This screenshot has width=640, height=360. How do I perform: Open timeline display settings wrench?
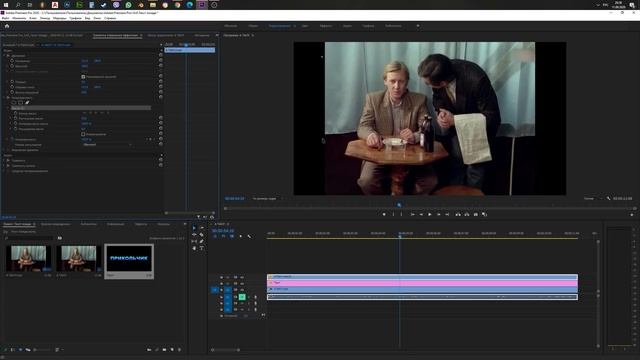[249, 236]
